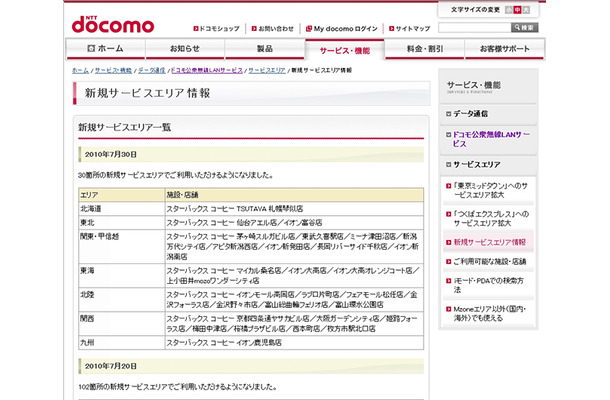Click the 新規サービスエリア一覧 section heading

coord(124,127)
